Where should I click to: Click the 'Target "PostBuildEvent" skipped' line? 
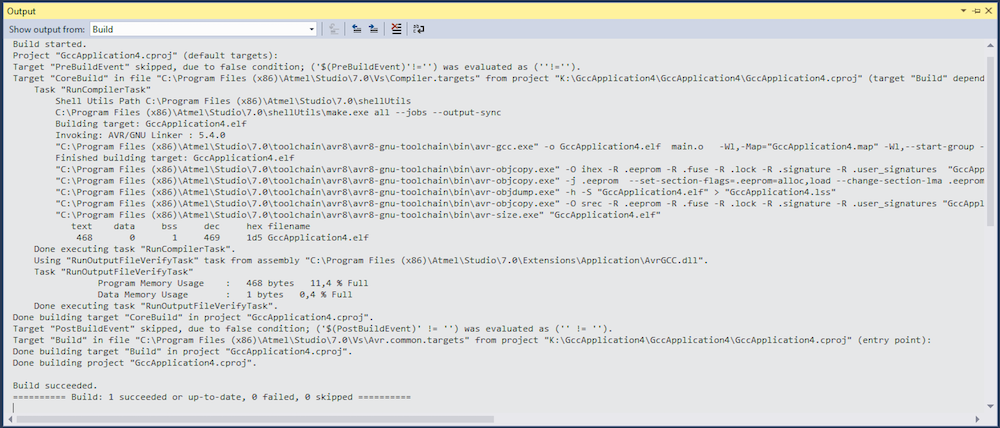click(x=312, y=328)
